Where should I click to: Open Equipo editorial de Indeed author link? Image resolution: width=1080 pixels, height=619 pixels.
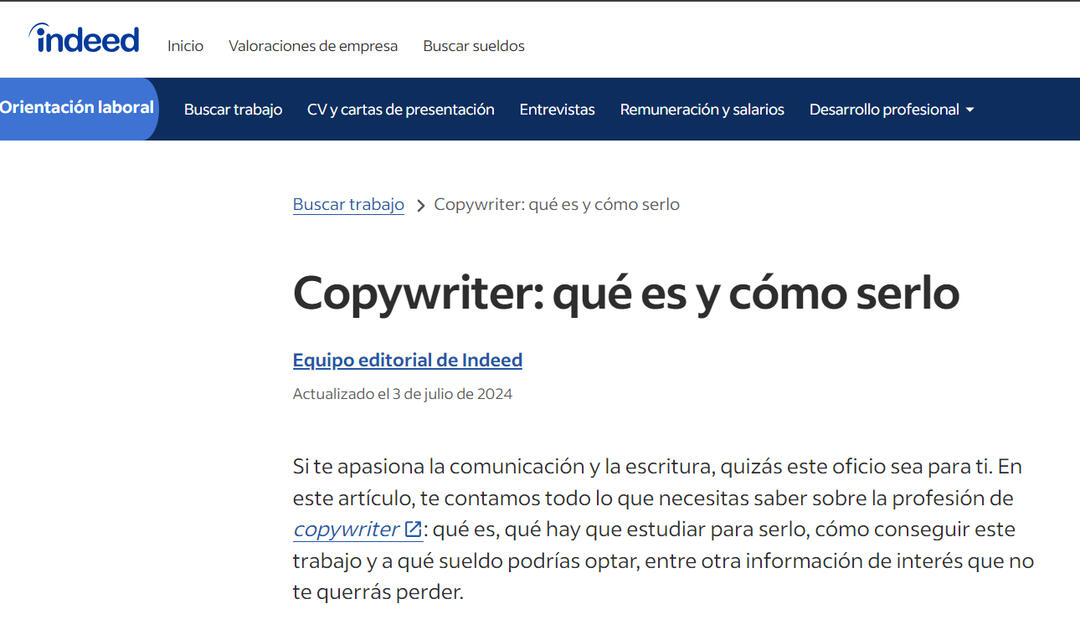(x=407, y=360)
